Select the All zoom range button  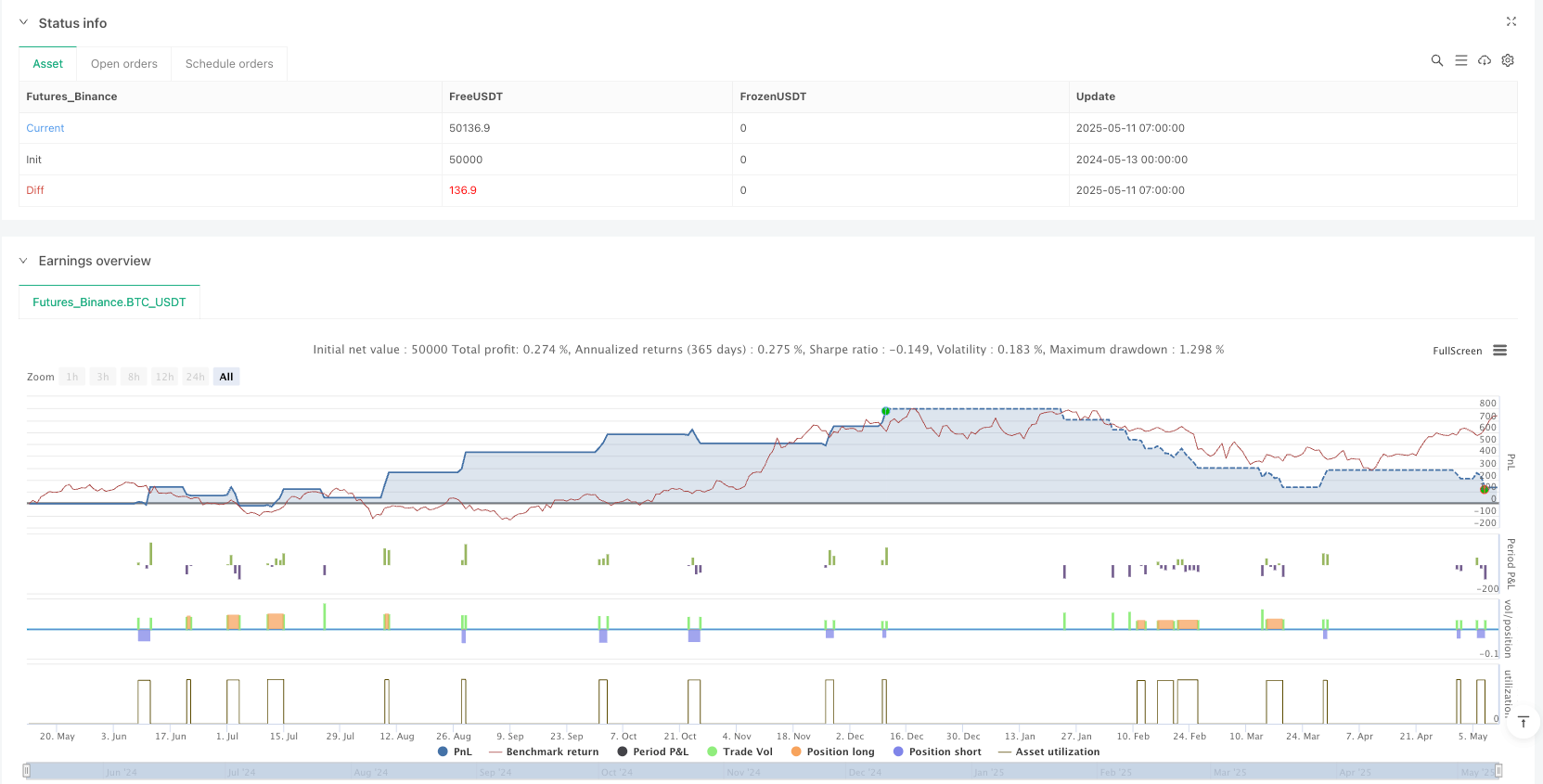click(x=226, y=377)
